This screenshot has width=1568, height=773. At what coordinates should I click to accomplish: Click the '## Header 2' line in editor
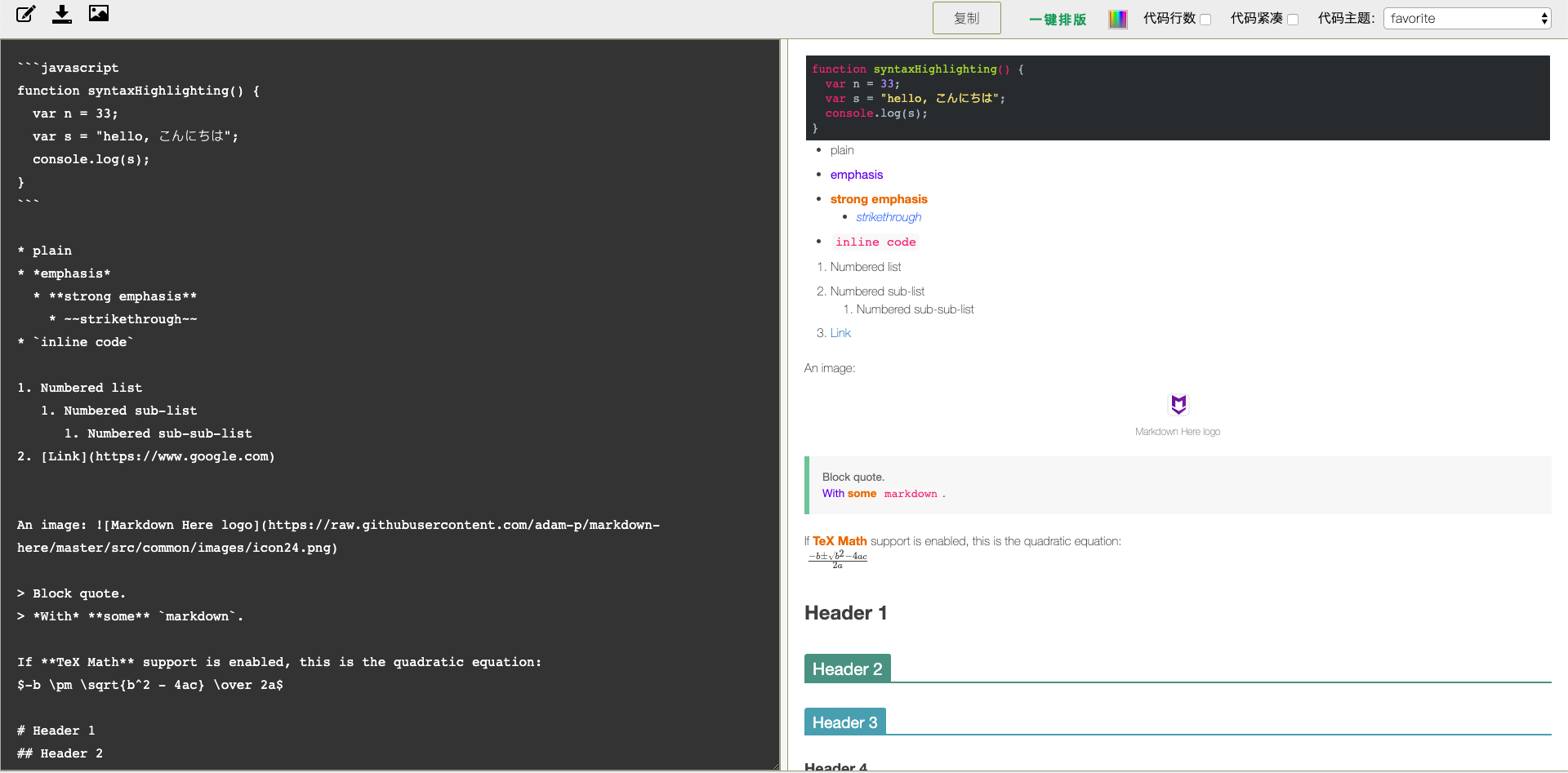coord(60,753)
